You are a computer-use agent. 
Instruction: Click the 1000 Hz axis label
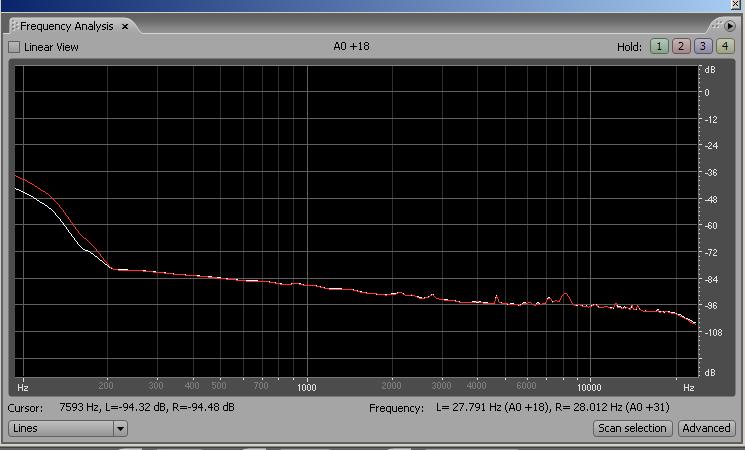[306, 387]
